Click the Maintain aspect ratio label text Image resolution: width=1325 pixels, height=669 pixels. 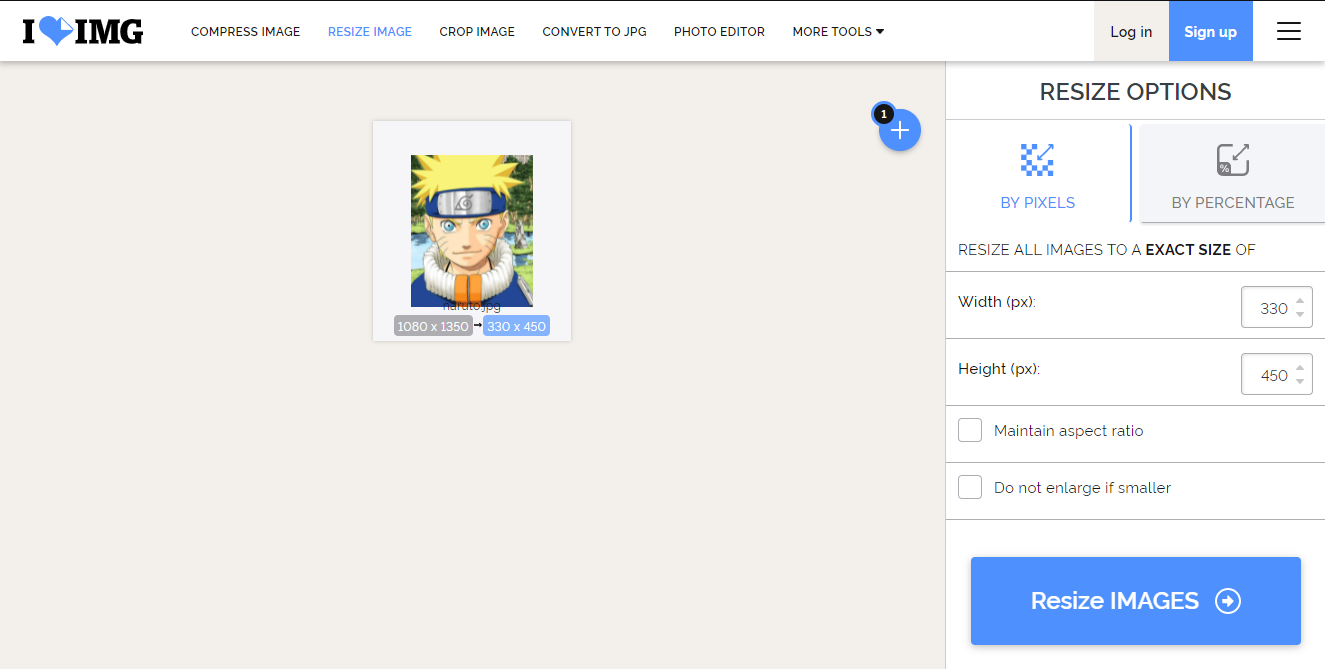coord(1068,431)
